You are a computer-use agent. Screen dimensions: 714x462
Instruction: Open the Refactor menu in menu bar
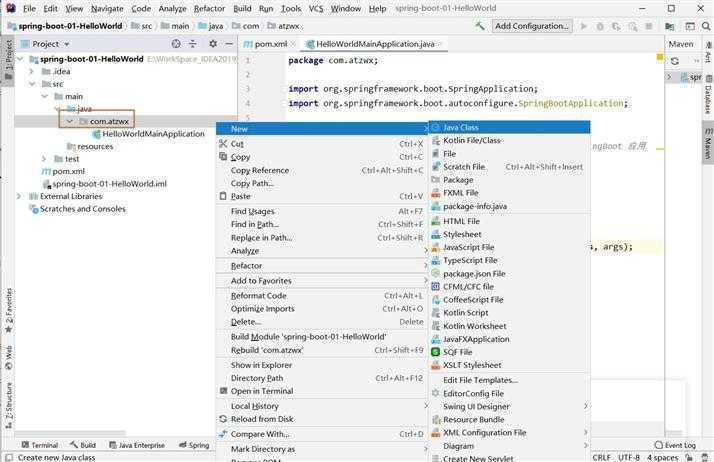click(209, 8)
